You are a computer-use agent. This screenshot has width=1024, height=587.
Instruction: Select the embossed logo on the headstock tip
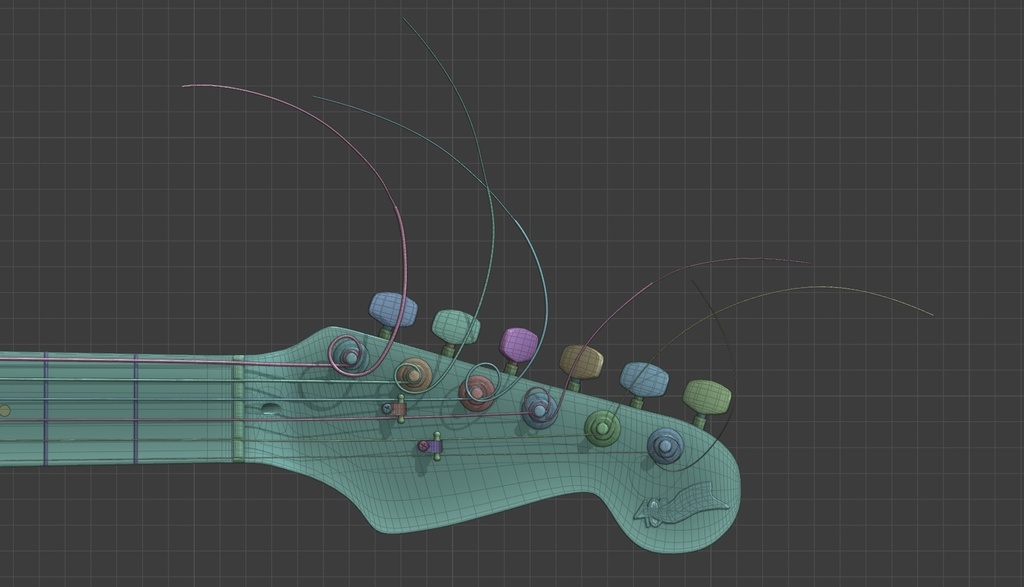point(681,503)
